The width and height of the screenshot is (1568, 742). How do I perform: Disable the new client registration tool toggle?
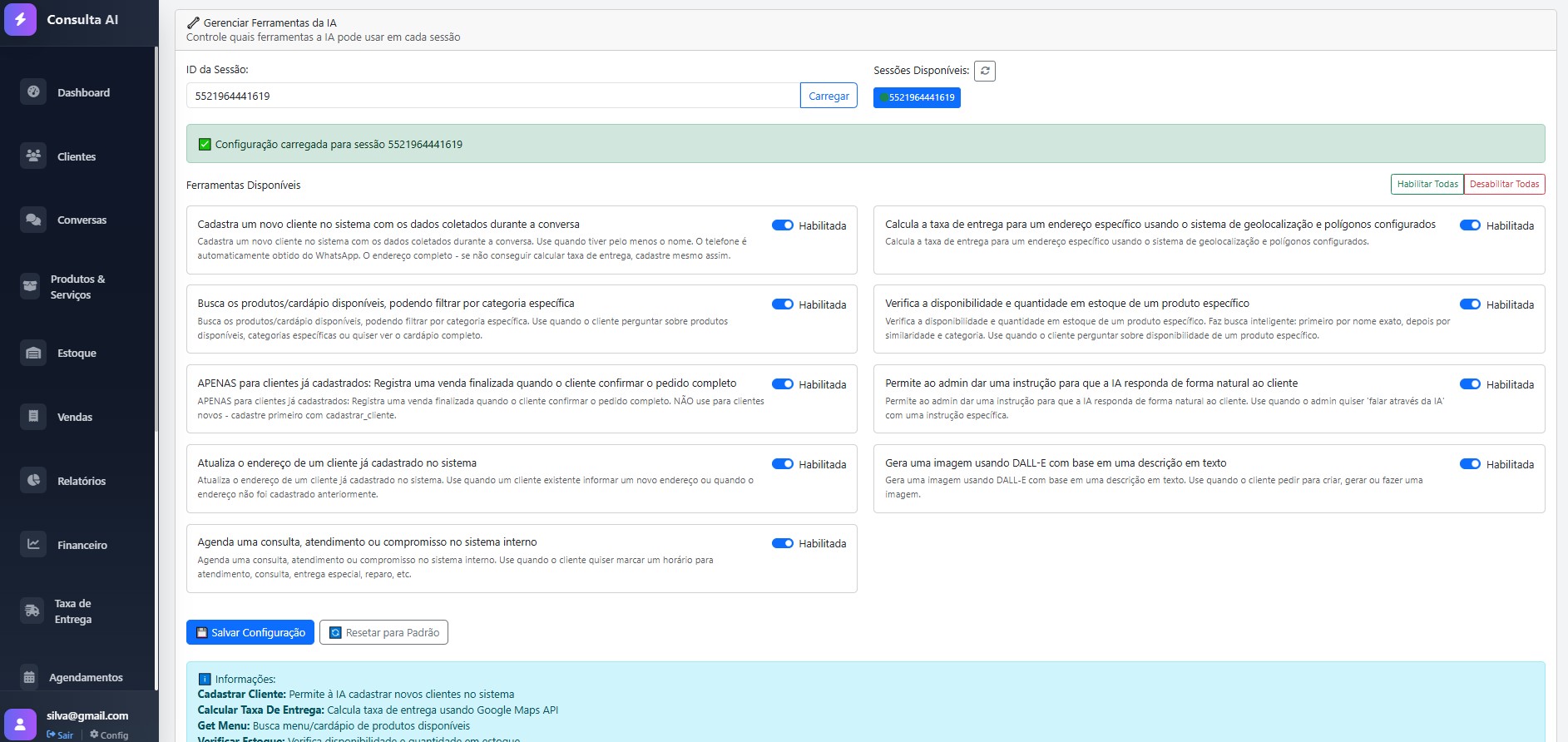[782, 225]
